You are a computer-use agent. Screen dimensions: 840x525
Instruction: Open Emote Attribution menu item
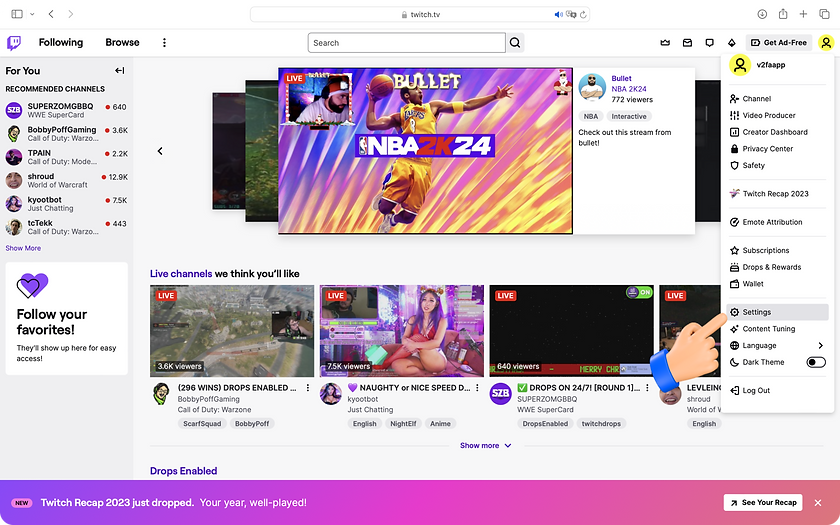tap(777, 222)
